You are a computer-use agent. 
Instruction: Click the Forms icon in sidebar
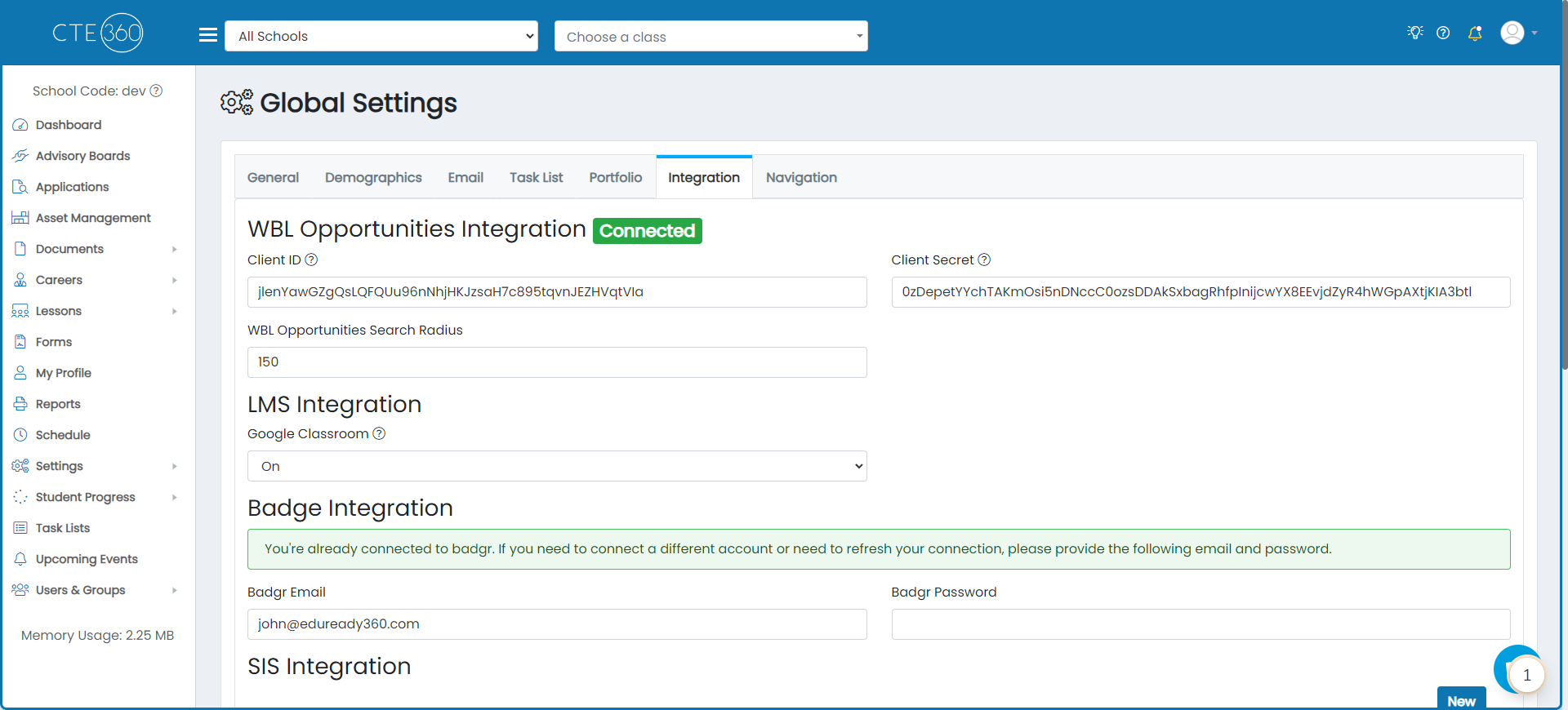tap(20, 342)
